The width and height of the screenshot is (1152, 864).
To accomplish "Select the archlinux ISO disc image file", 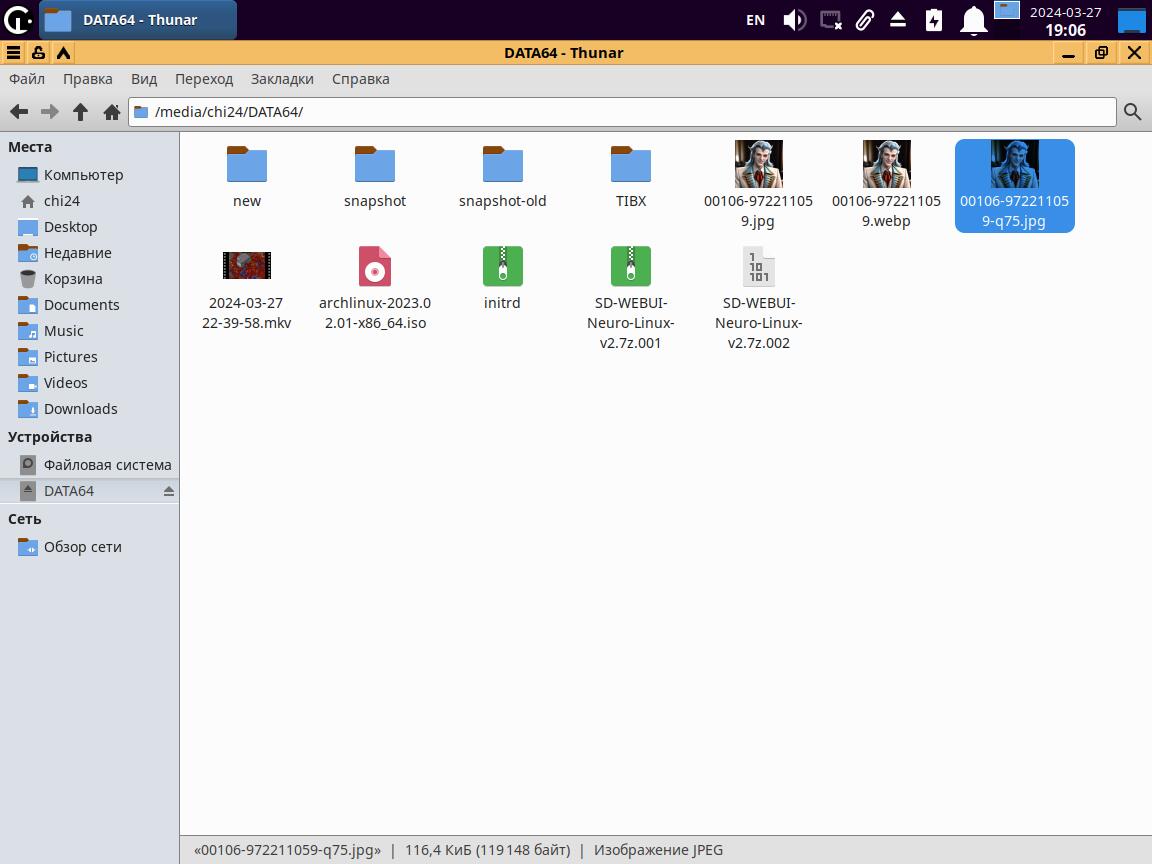I will pyautogui.click(x=375, y=267).
